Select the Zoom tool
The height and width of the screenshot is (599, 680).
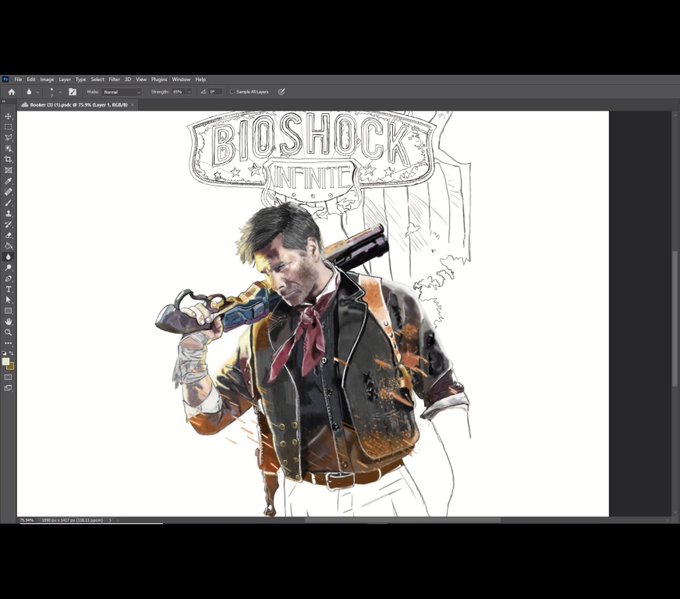pyautogui.click(x=8, y=333)
